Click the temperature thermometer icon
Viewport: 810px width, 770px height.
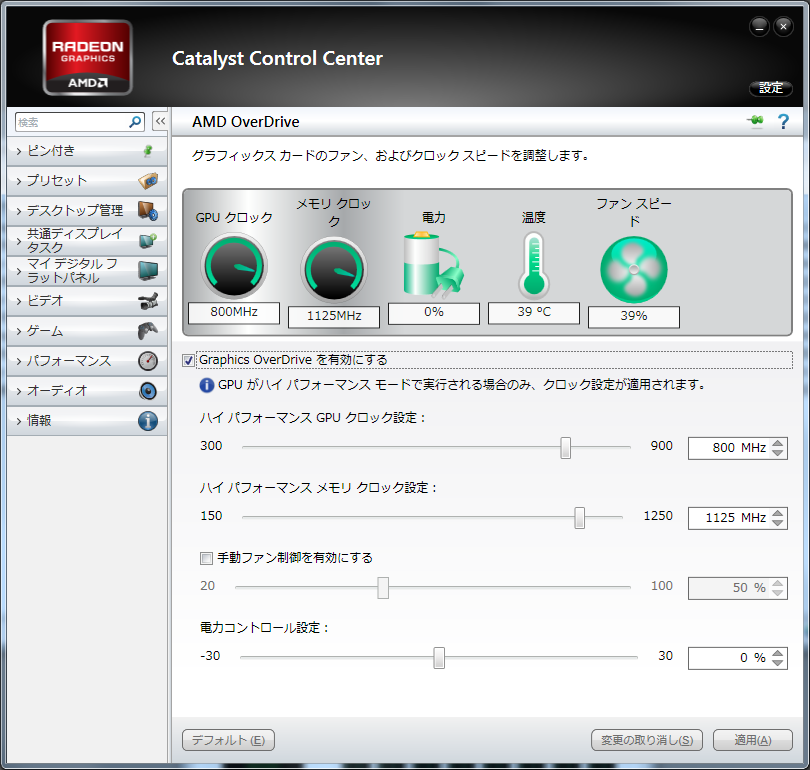(533, 264)
